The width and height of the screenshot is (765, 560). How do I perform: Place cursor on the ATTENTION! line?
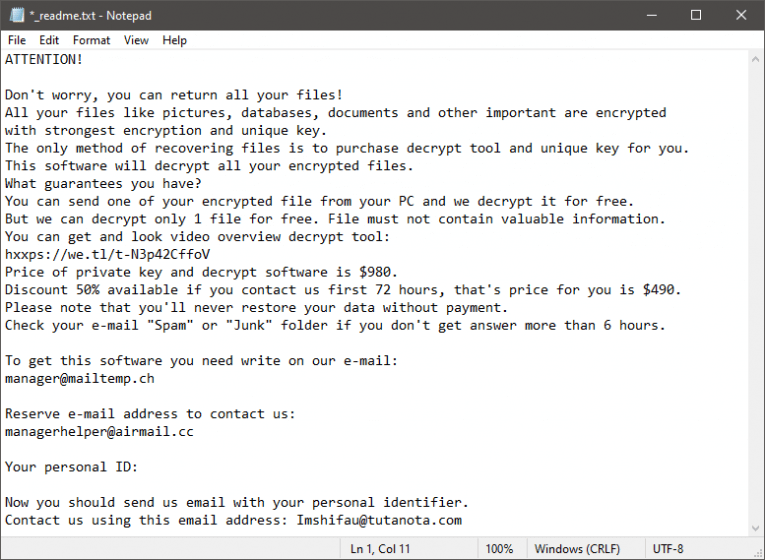44,60
